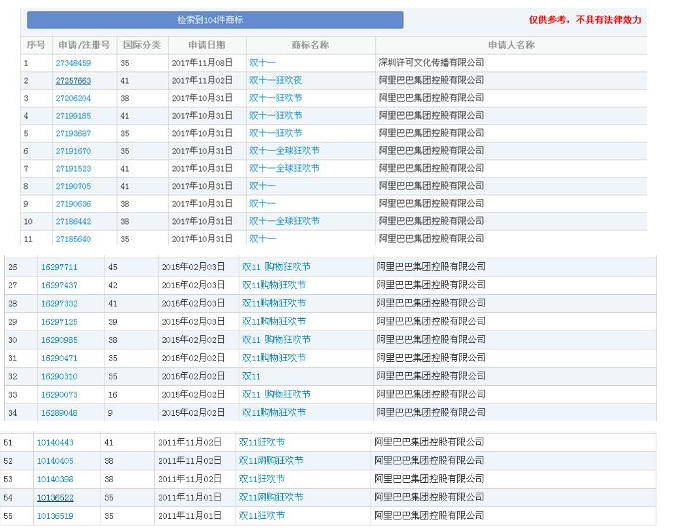Open trademark name 双11狂欢节 in row 51
The image size is (677, 531).
coord(262,442)
